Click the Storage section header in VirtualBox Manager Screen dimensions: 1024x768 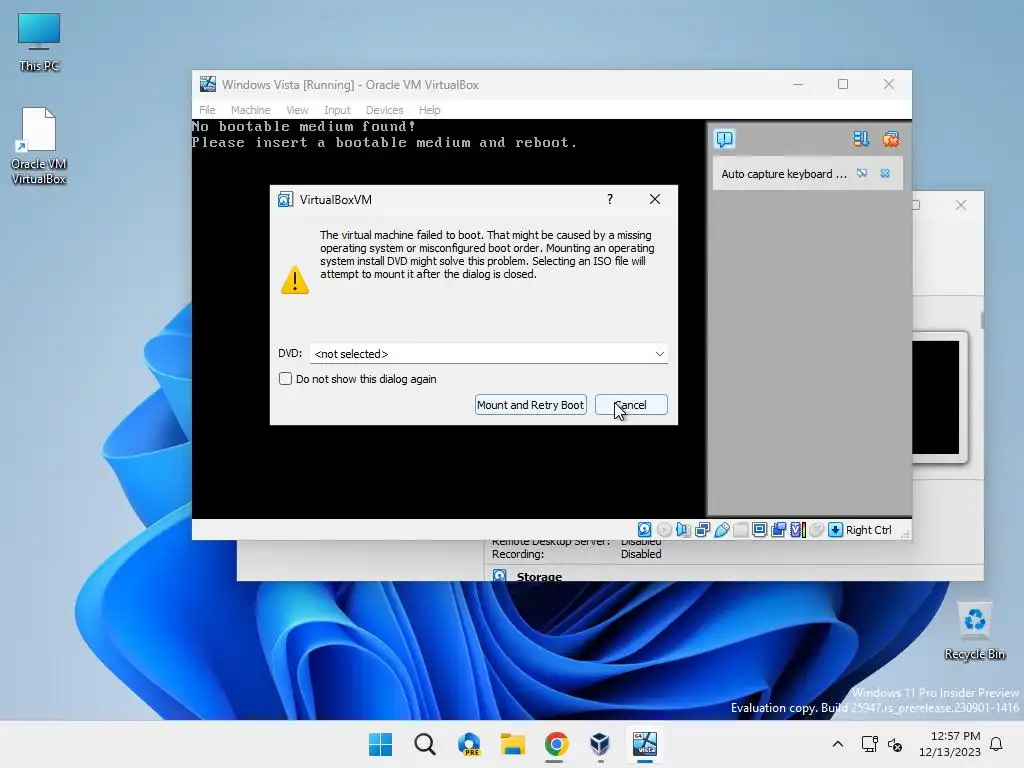click(539, 577)
